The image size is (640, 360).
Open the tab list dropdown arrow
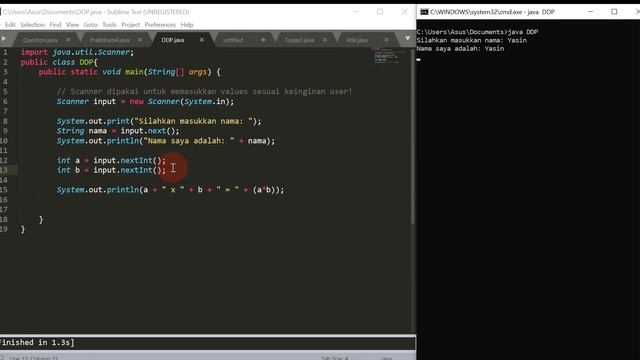click(x=407, y=38)
